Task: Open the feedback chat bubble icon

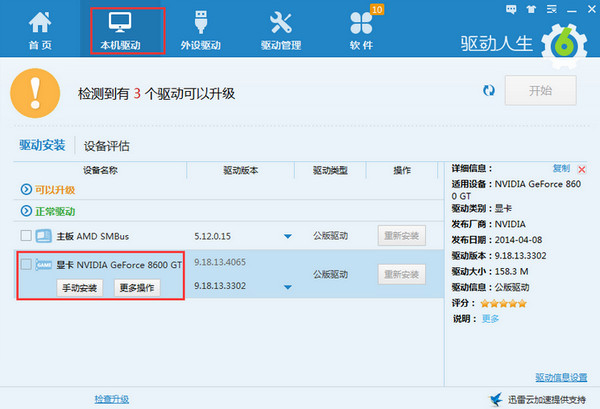Action: click(511, 9)
